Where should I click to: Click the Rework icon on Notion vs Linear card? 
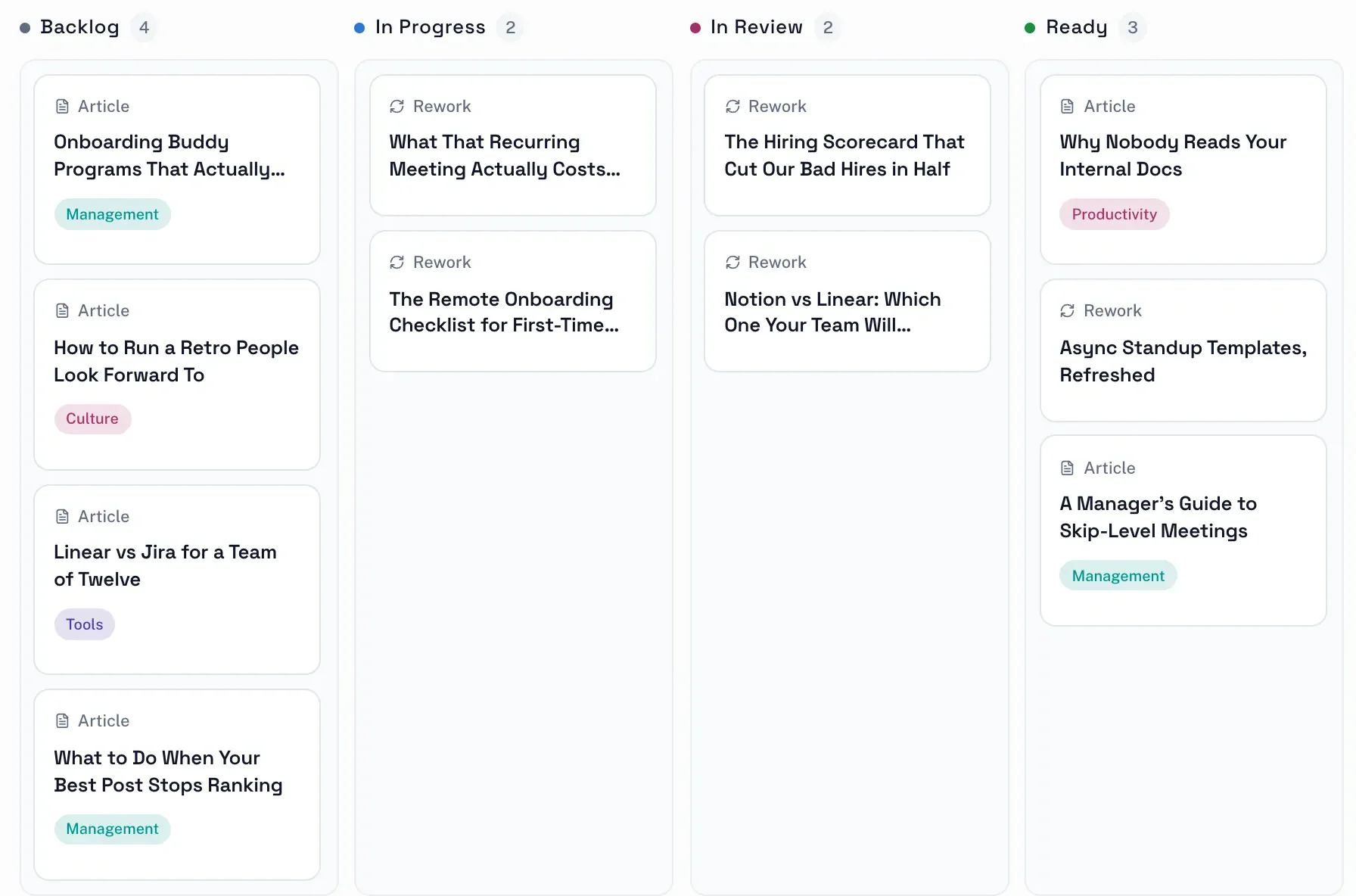[732, 263]
